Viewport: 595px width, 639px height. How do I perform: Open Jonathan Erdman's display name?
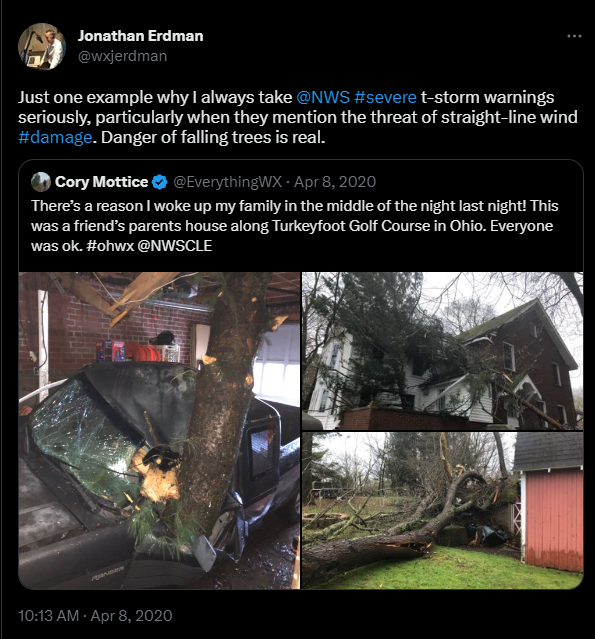point(141,36)
